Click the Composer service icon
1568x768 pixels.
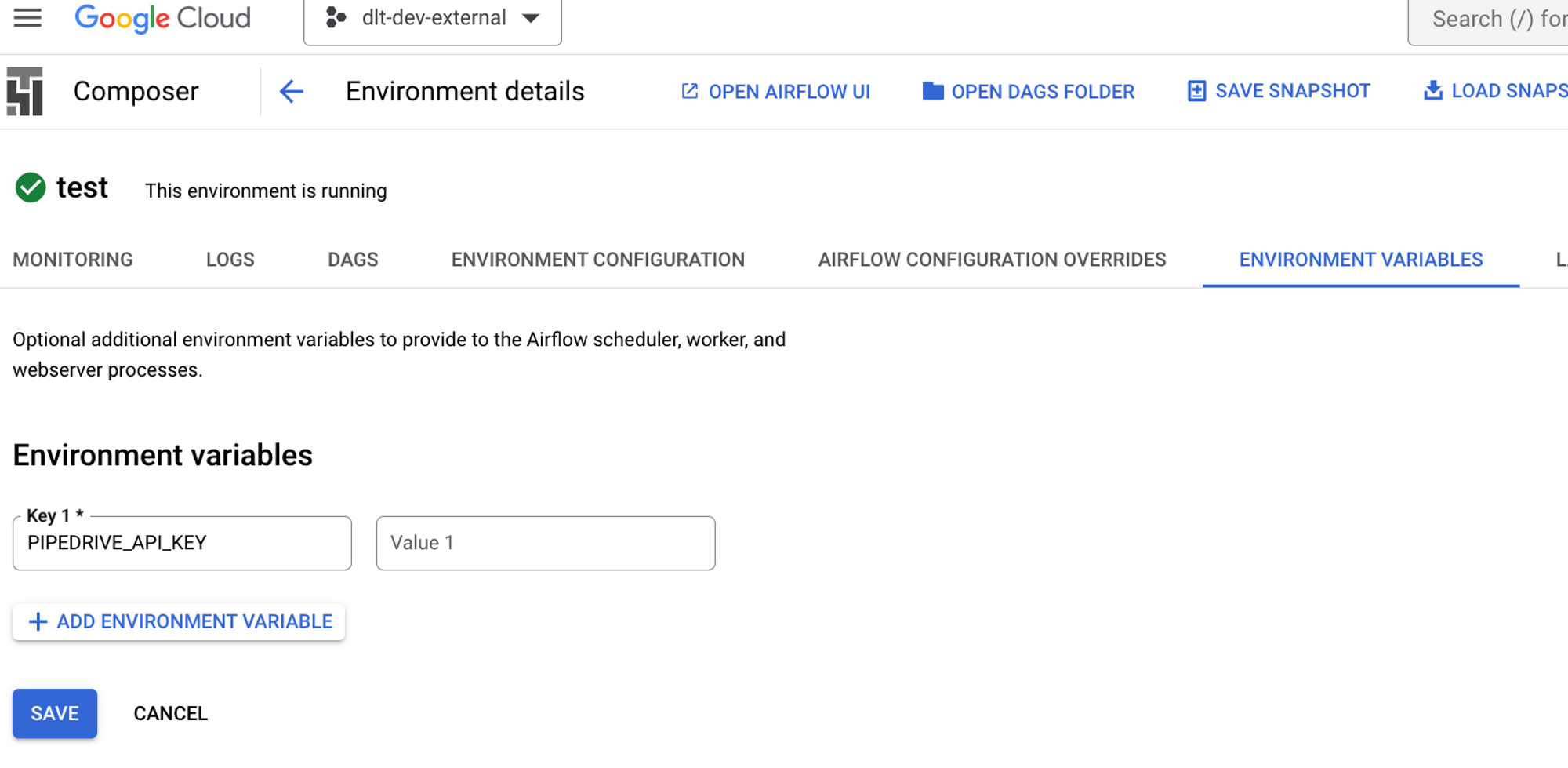(24, 90)
